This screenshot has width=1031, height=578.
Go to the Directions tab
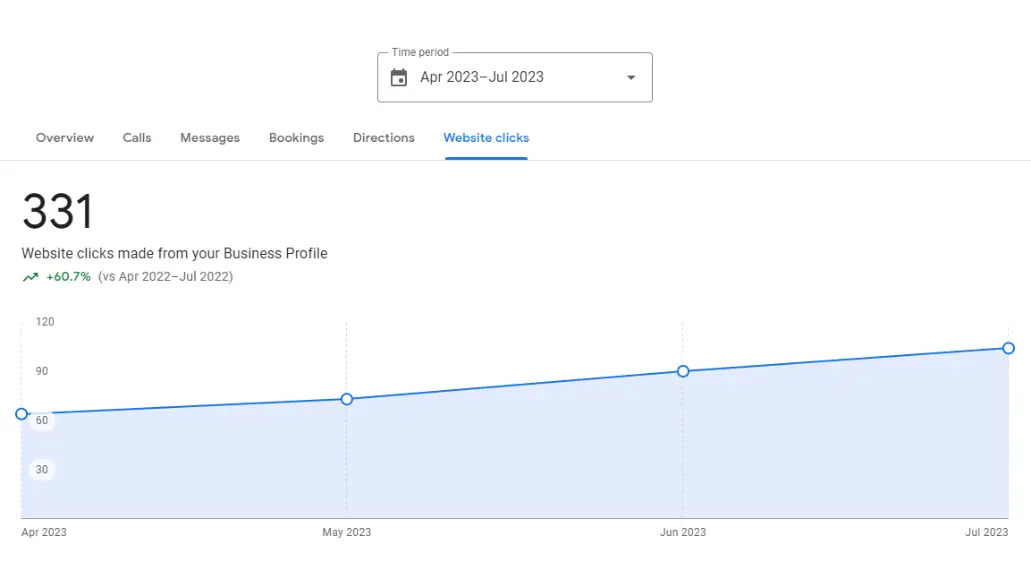(383, 138)
